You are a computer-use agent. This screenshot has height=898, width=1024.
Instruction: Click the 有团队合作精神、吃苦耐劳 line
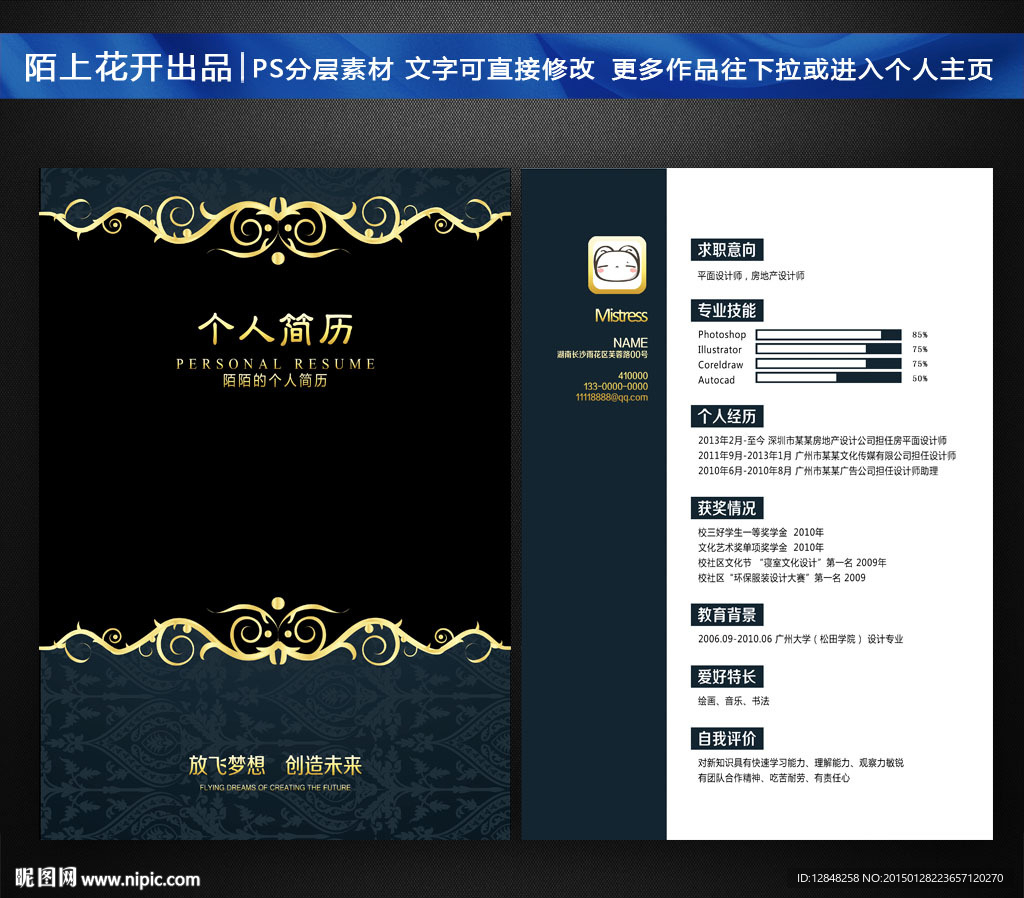774,778
